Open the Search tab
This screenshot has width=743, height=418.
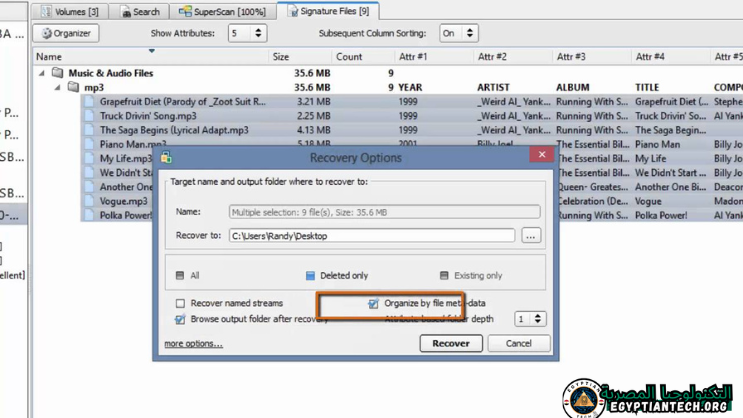(x=141, y=11)
